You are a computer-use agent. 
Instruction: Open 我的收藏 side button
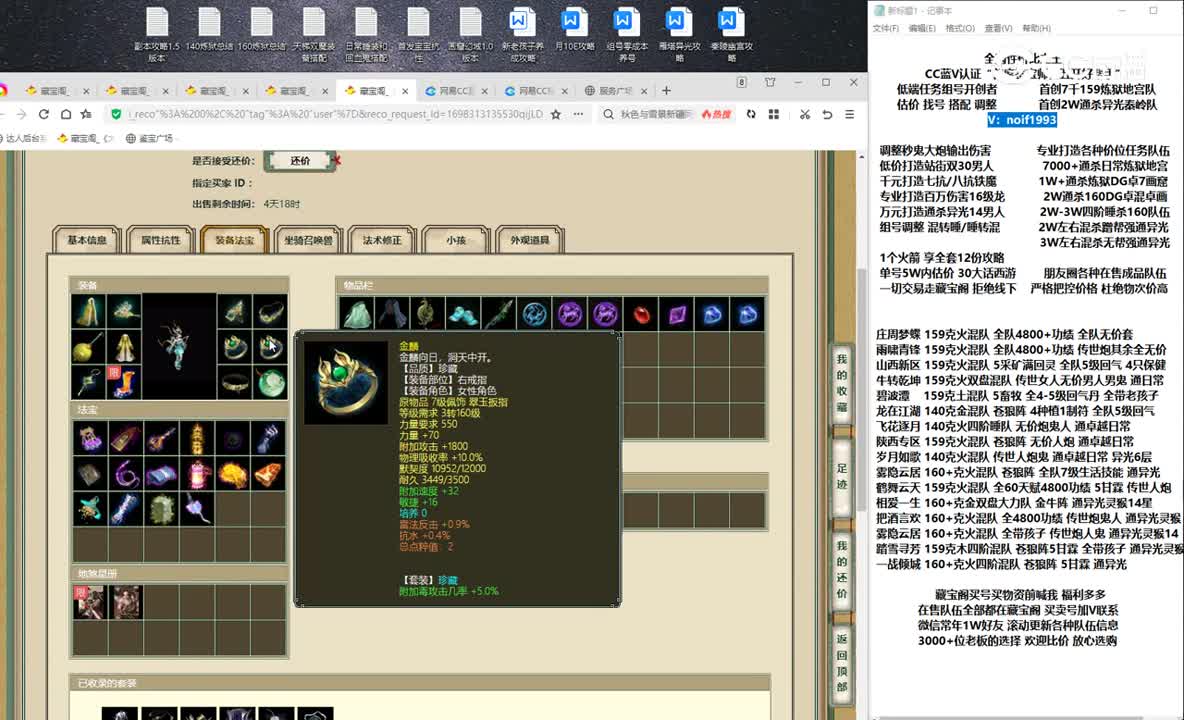click(x=842, y=383)
